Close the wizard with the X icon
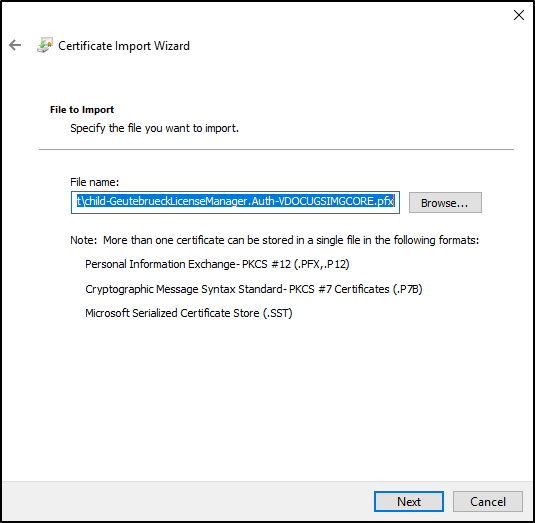 click(519, 15)
